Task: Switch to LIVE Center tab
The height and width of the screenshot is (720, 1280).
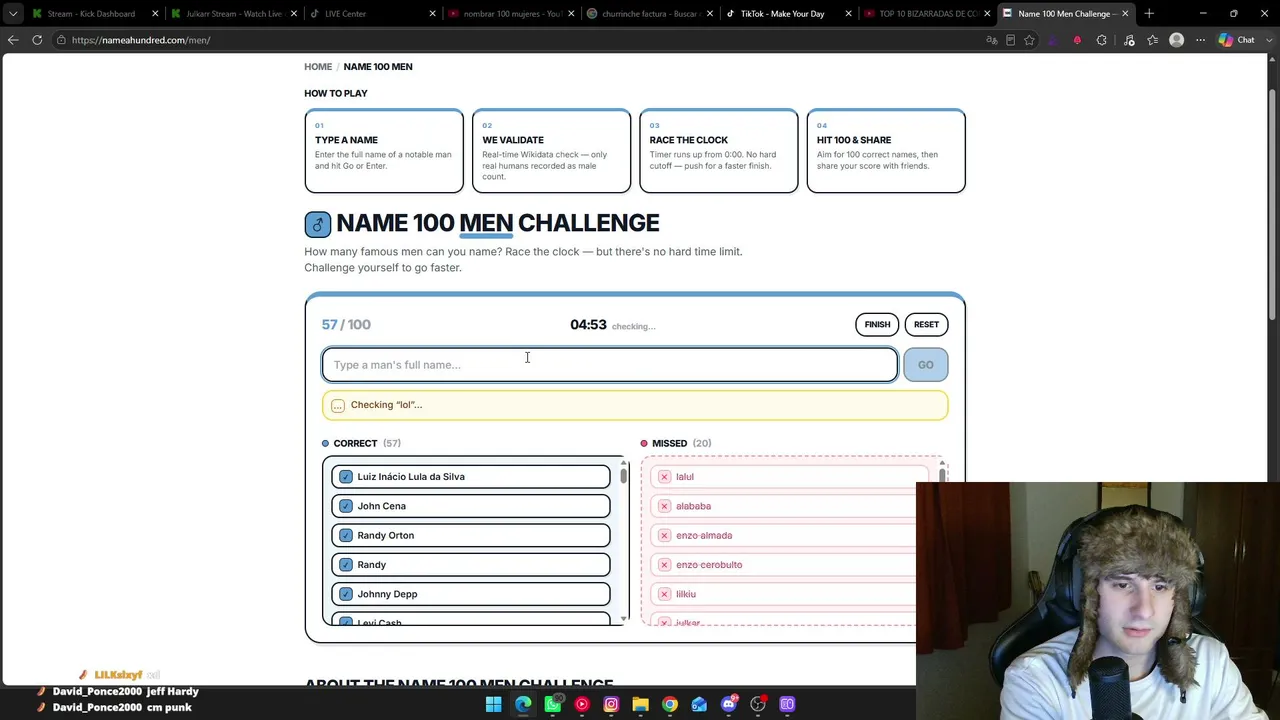Action: coord(372,13)
